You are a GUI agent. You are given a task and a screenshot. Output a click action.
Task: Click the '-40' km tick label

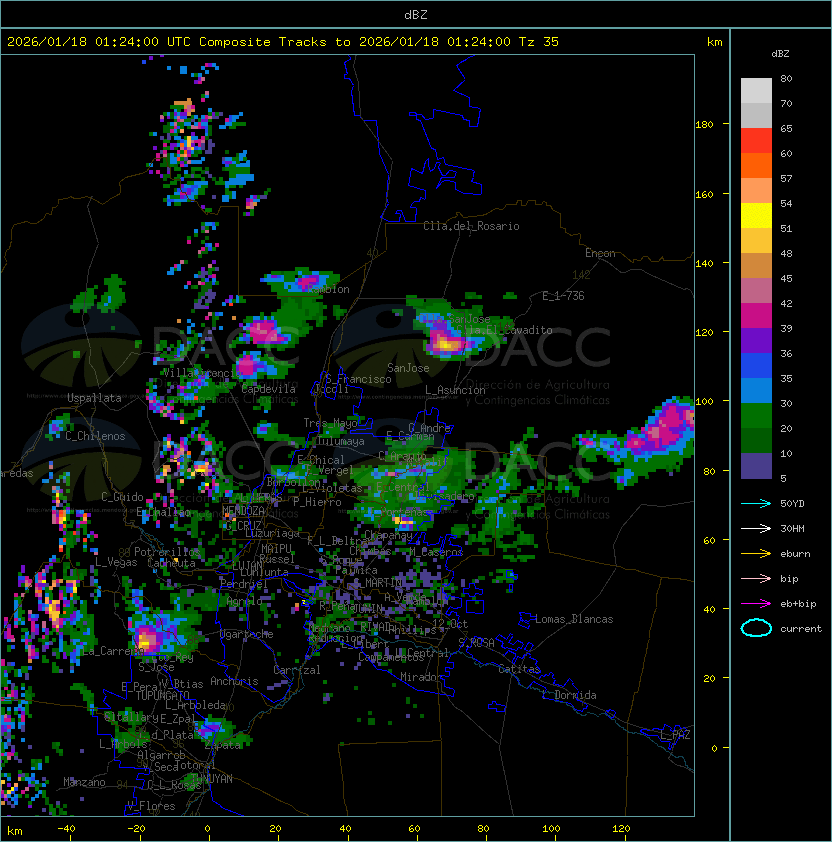tap(66, 829)
